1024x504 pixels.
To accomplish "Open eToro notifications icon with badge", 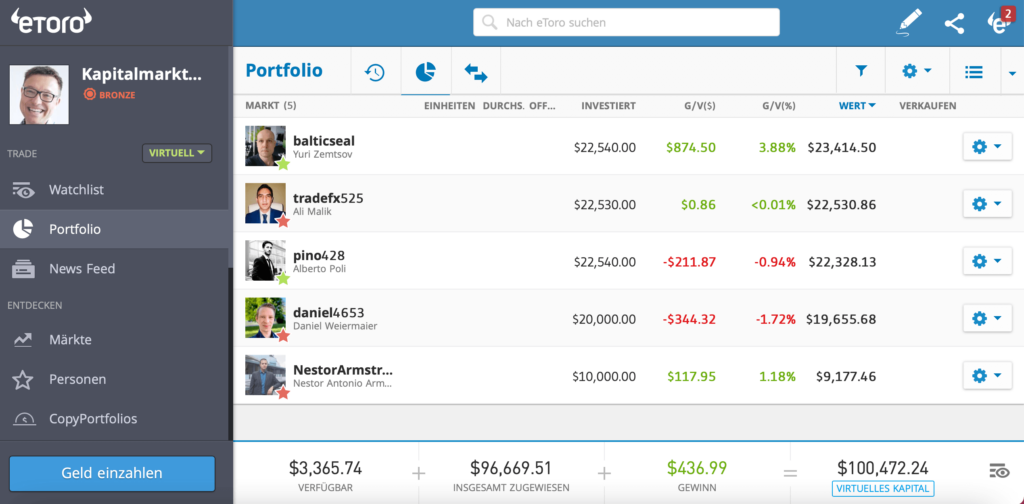I will (x=1000, y=22).
